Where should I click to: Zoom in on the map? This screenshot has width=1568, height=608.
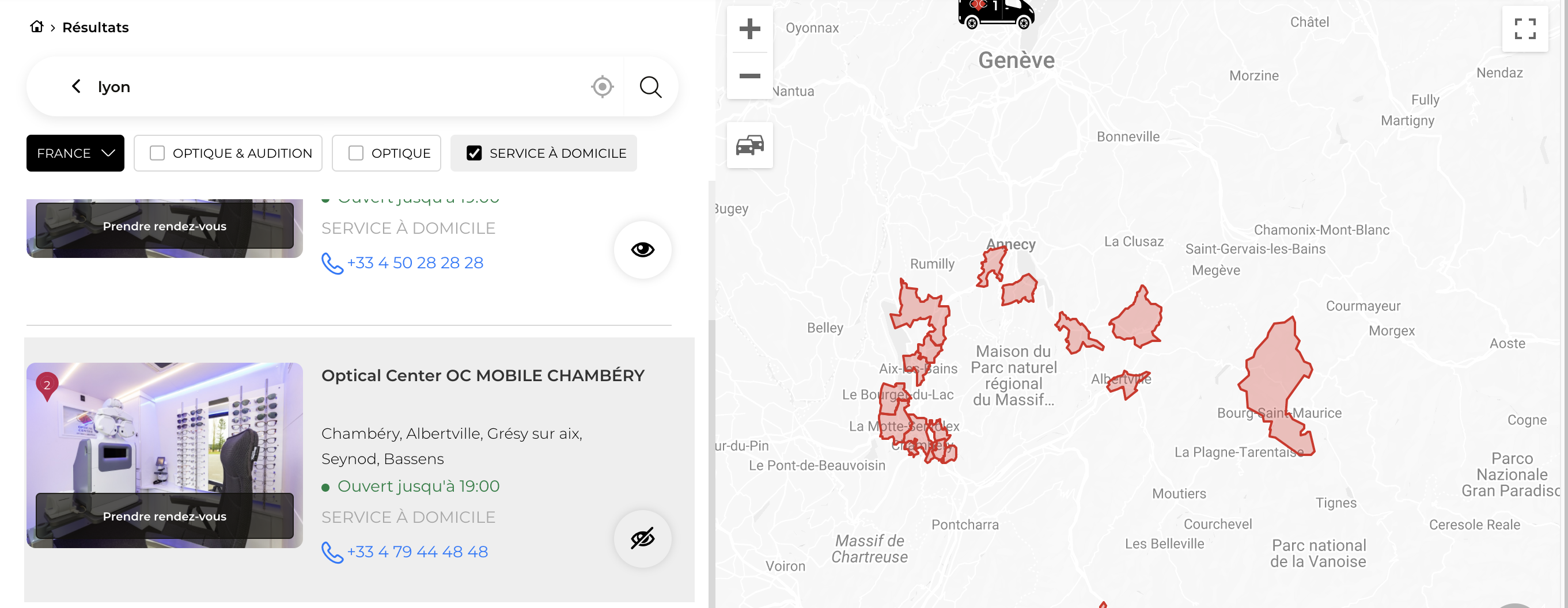tap(749, 29)
